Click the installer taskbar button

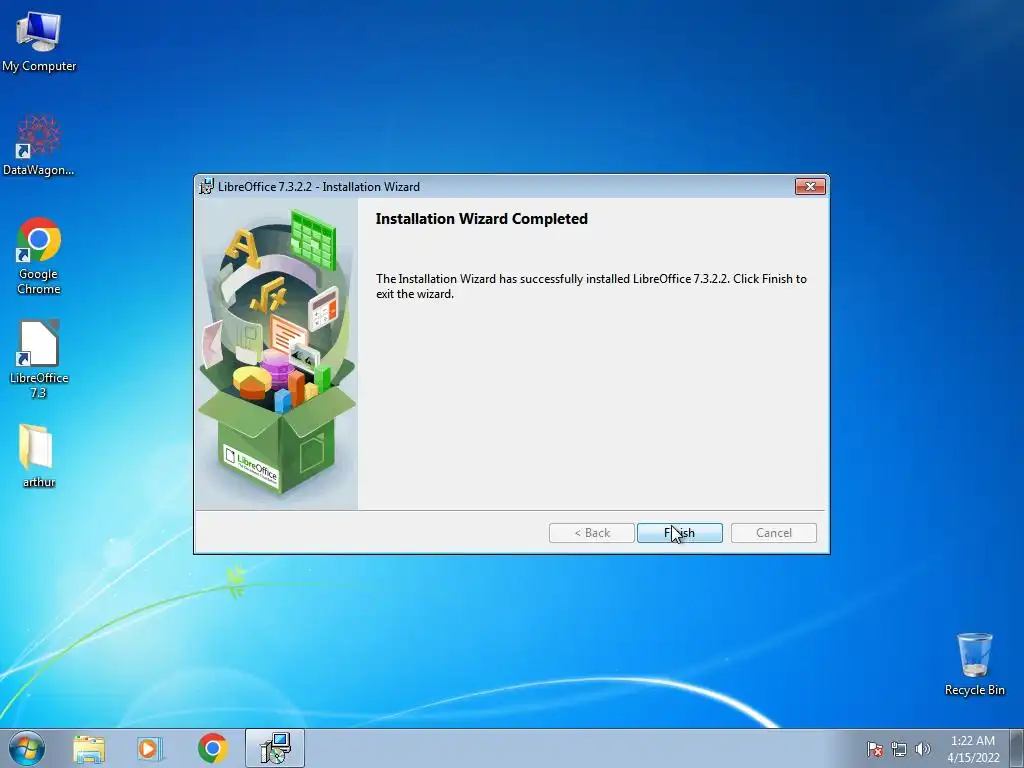(x=275, y=748)
